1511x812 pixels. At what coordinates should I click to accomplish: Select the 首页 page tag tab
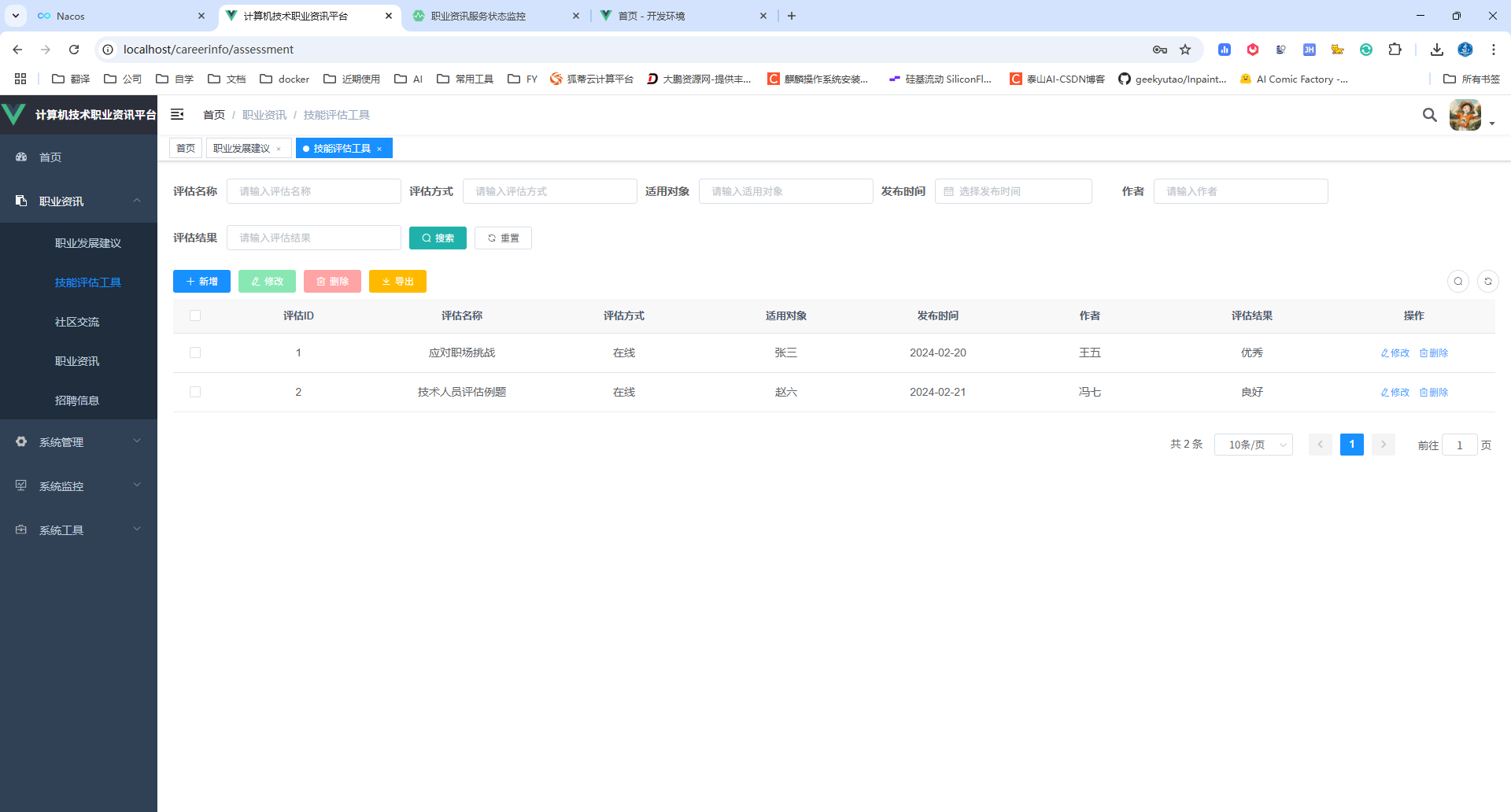point(186,148)
